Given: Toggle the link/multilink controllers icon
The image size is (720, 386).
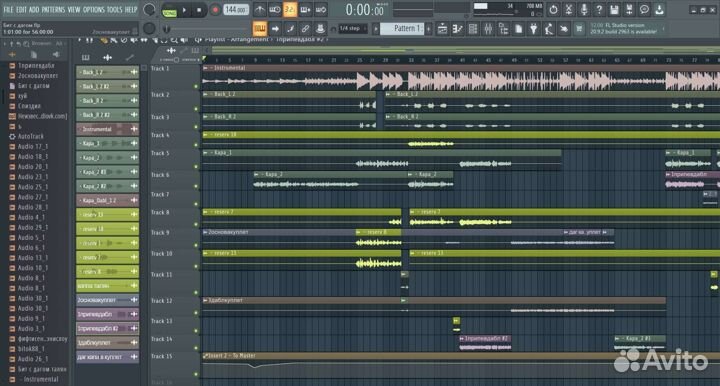Looking at the screenshot, I should (x=305, y=29).
